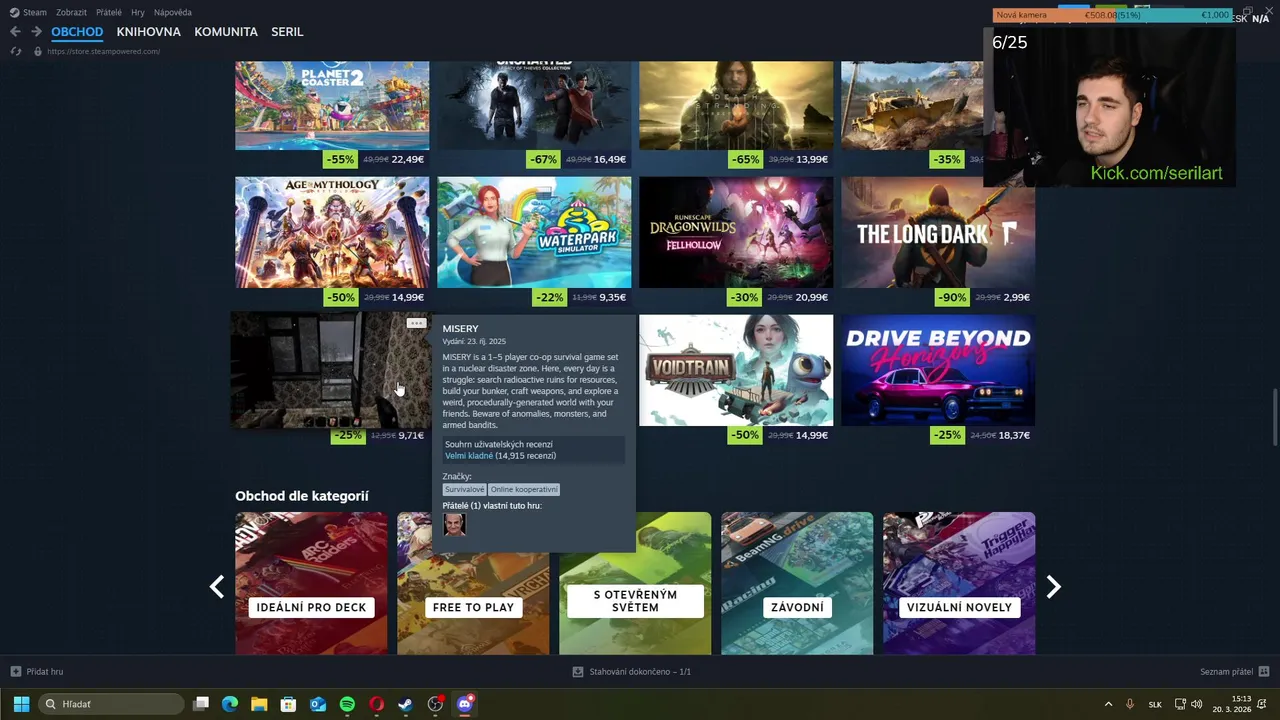Switch to the KOMUNITA tab
1280x720 pixels.
226,32
